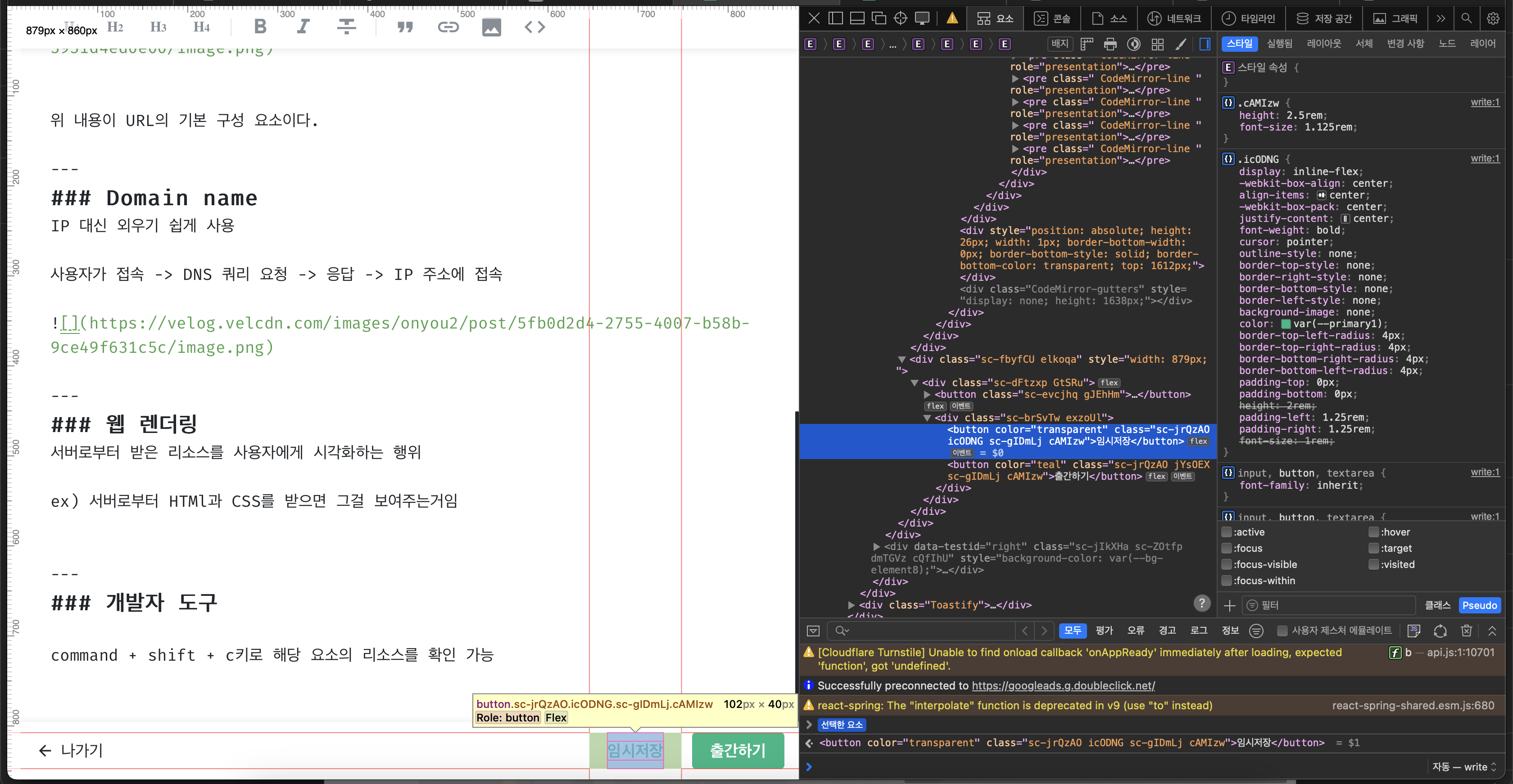Close the Web Inspector with the X icon
Screen dimensions: 1513x784
click(x=814, y=18)
